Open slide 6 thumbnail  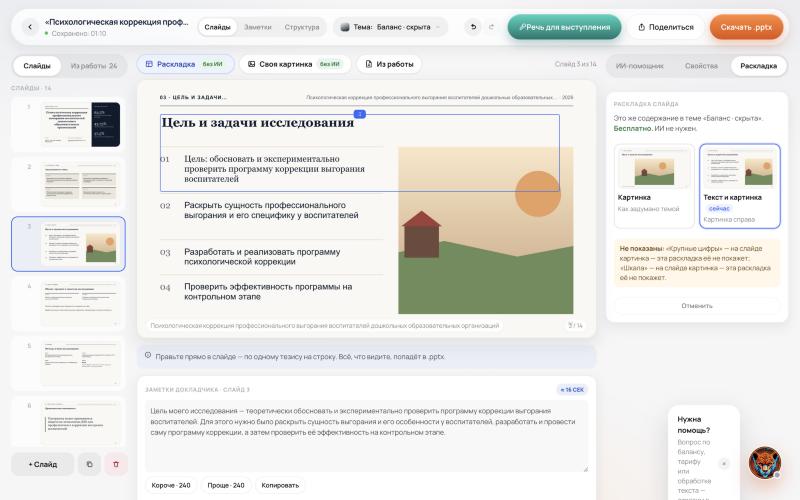pos(68,423)
